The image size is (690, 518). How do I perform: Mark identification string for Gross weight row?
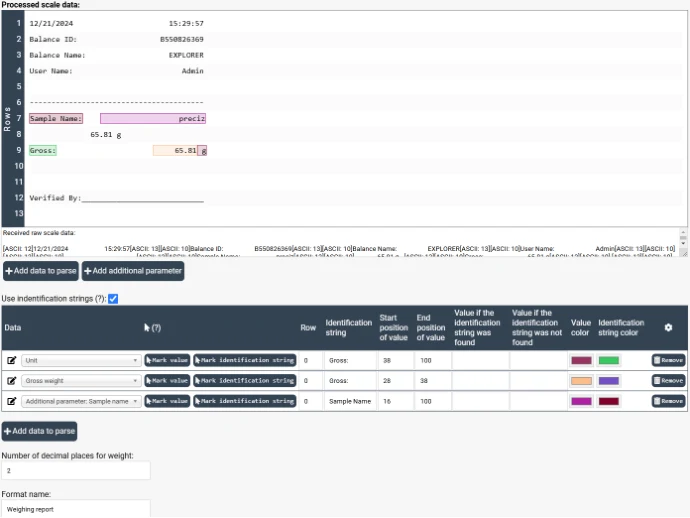pos(245,380)
